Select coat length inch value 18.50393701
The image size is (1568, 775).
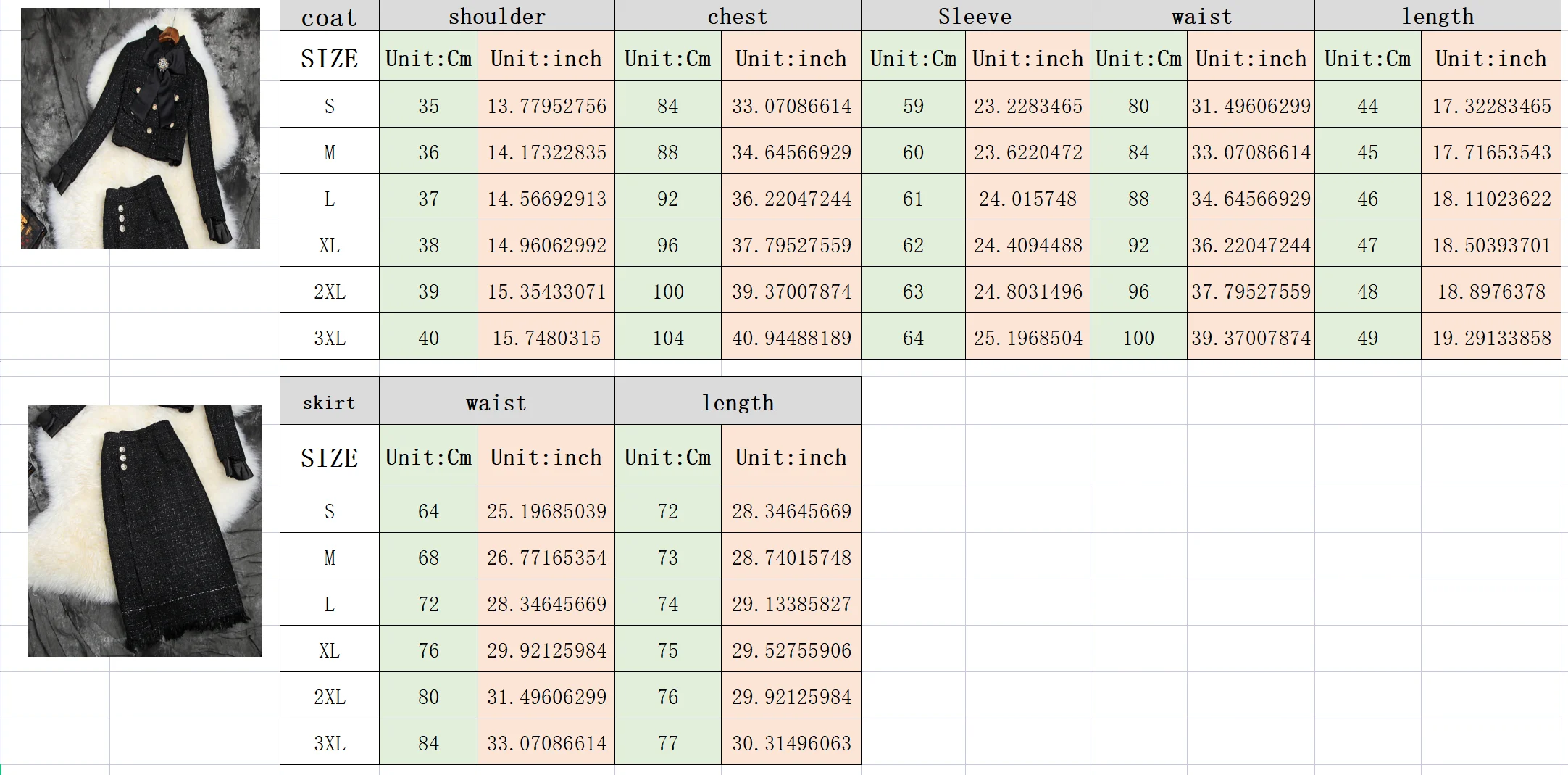click(1491, 244)
